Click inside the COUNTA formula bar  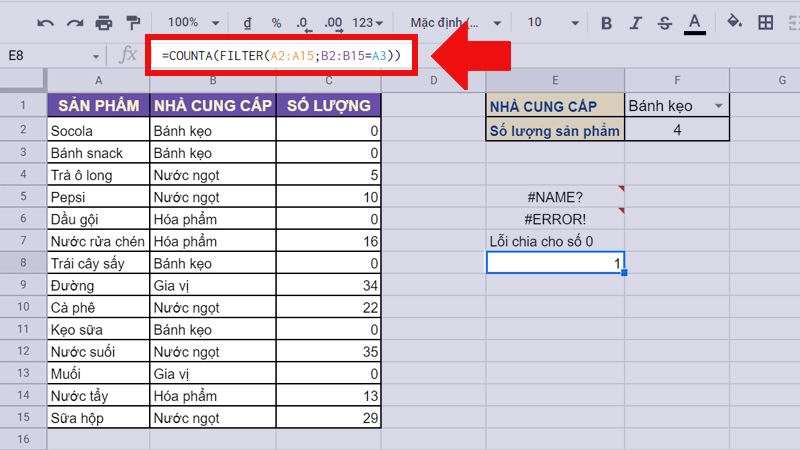coord(280,56)
